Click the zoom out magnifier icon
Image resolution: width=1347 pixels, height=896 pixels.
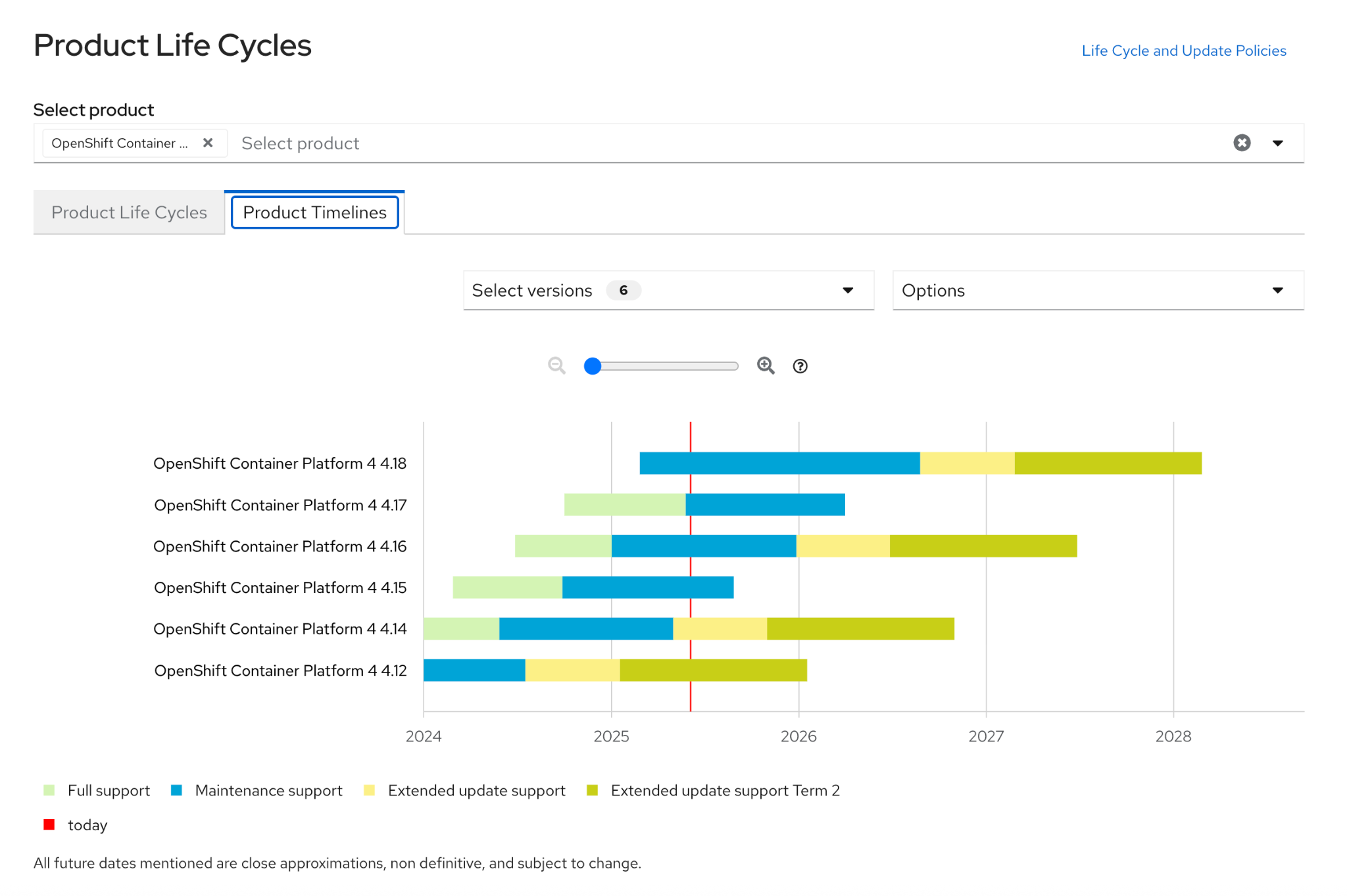pos(556,365)
